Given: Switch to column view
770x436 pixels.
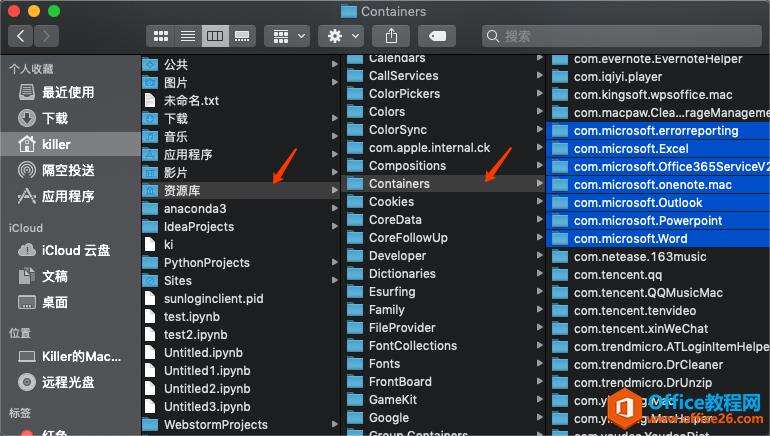Looking at the screenshot, I should click(215, 36).
